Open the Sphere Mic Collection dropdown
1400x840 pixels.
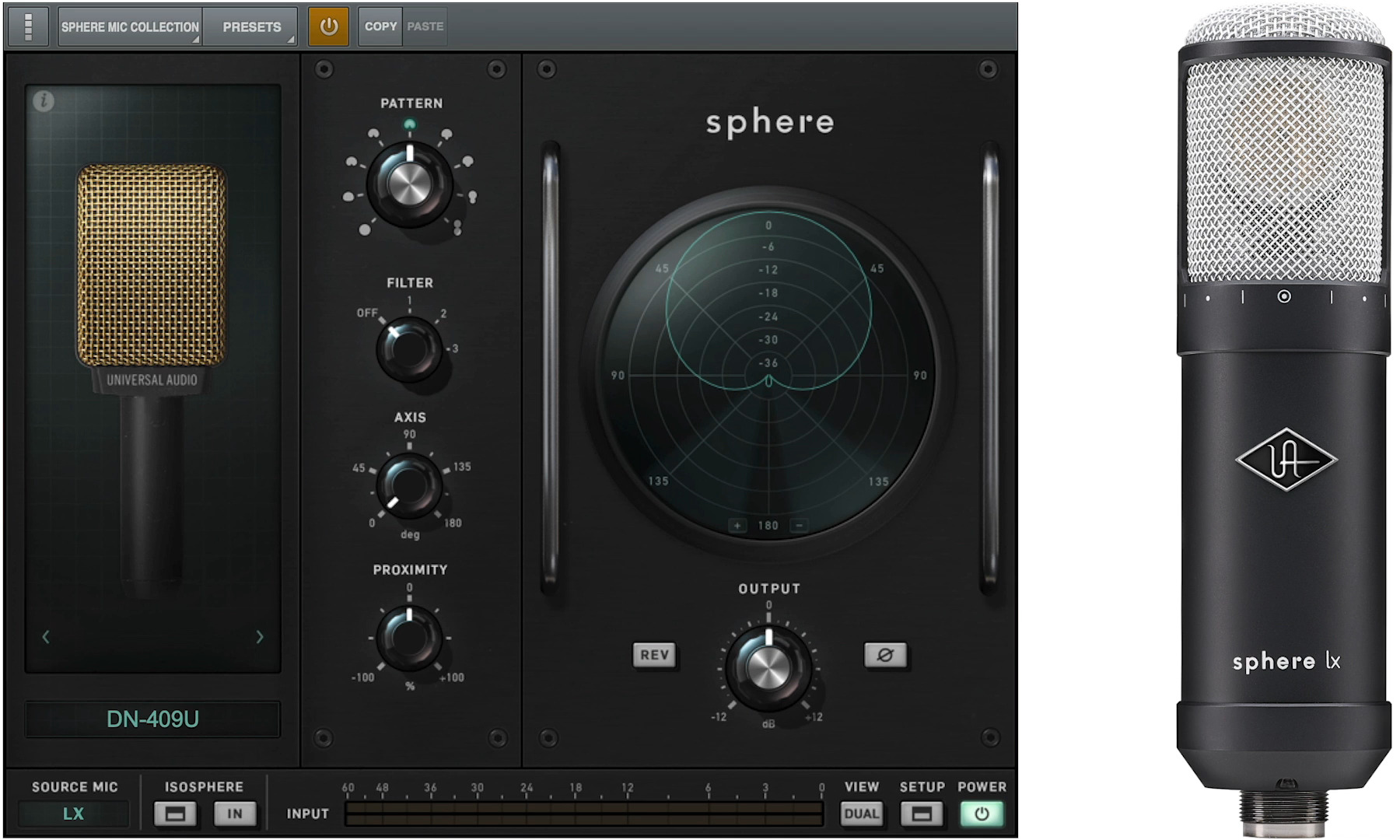(130, 26)
